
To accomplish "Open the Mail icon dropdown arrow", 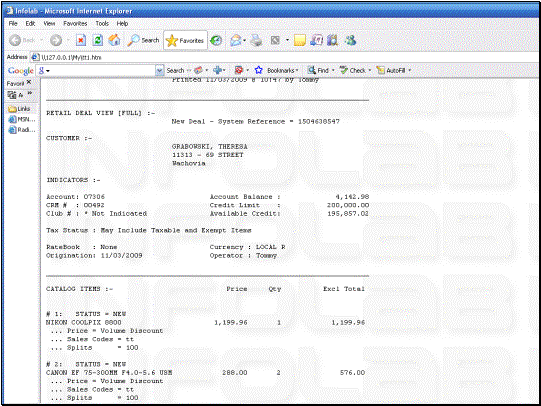I will 245,41.
